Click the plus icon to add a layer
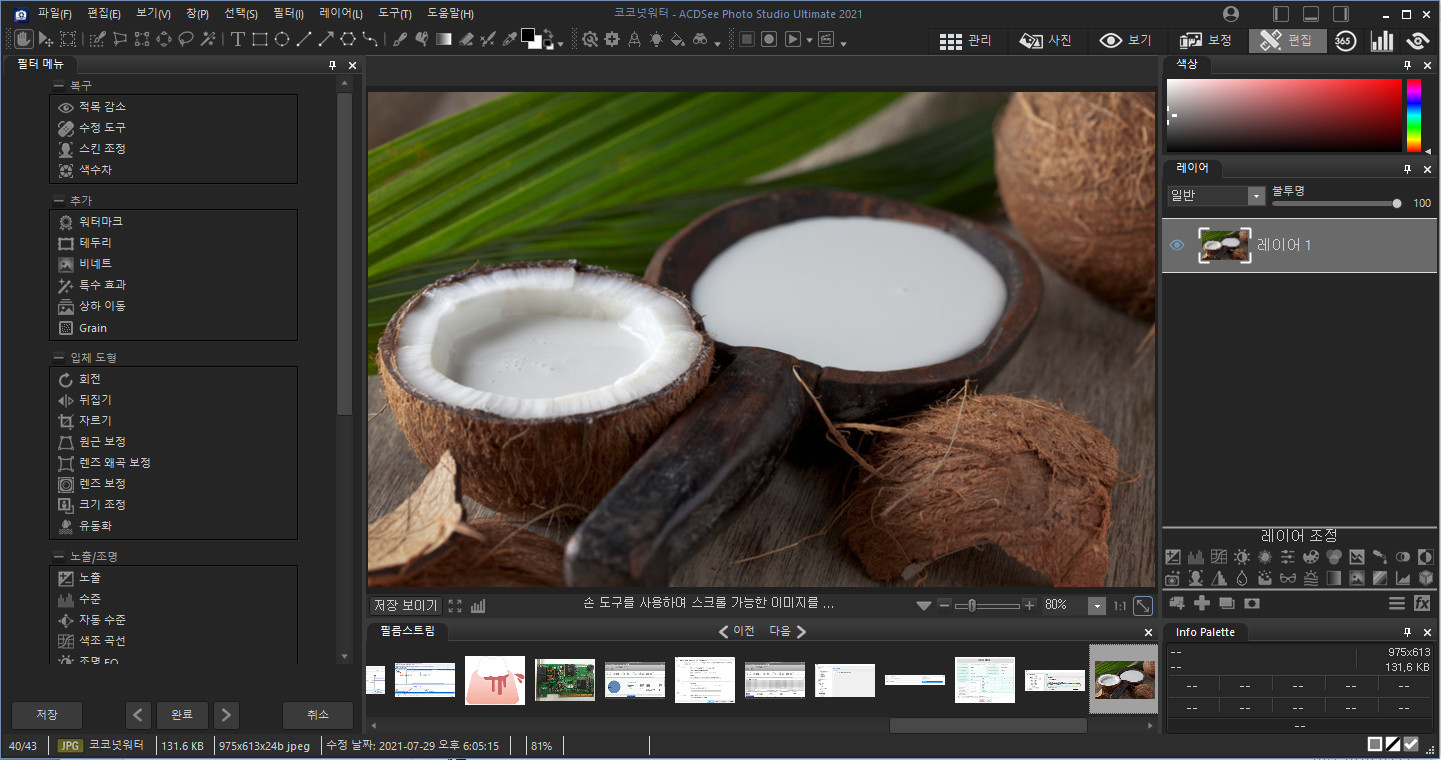Image resolution: width=1441 pixels, height=760 pixels. (1202, 603)
